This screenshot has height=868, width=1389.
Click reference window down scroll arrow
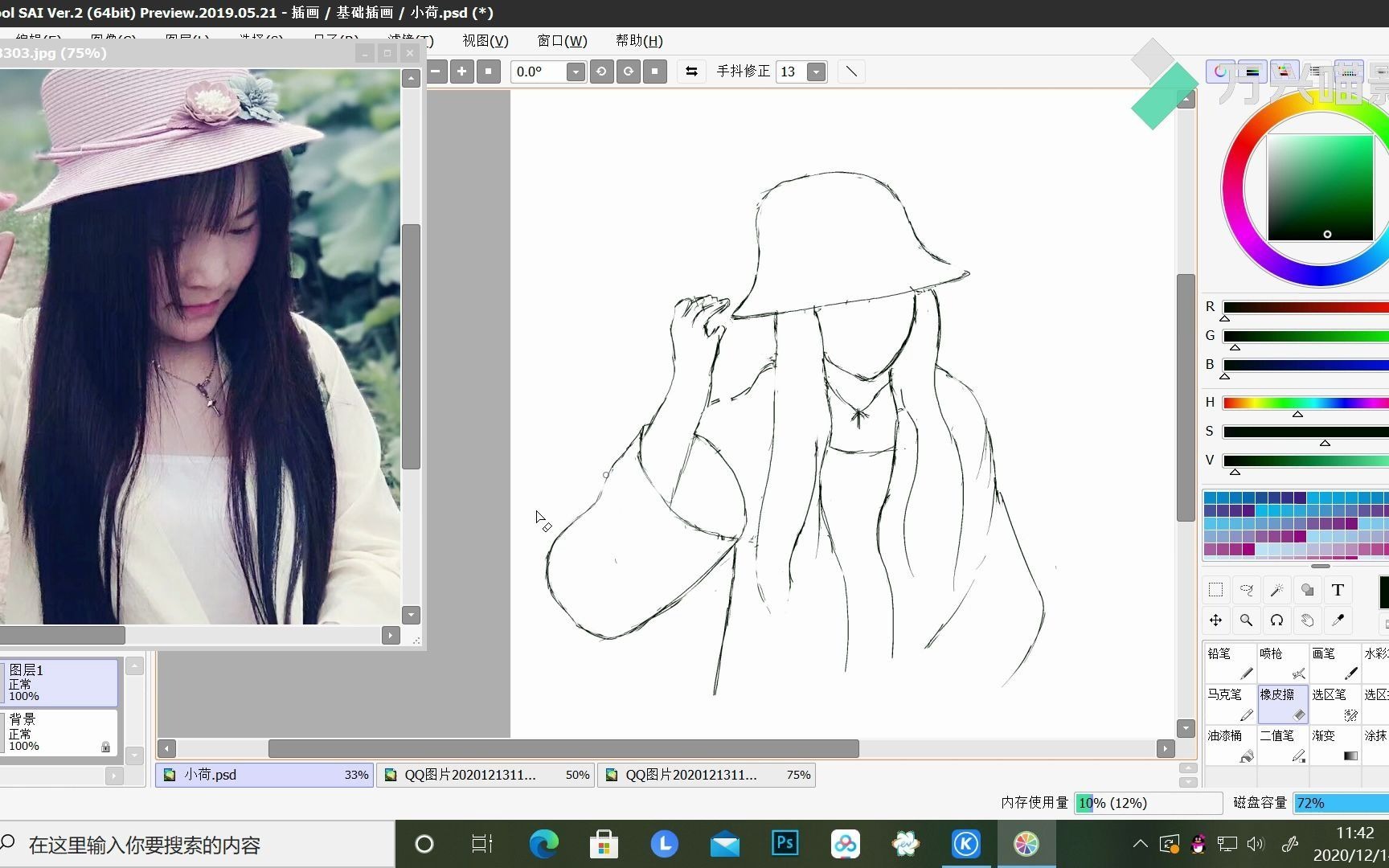(411, 615)
